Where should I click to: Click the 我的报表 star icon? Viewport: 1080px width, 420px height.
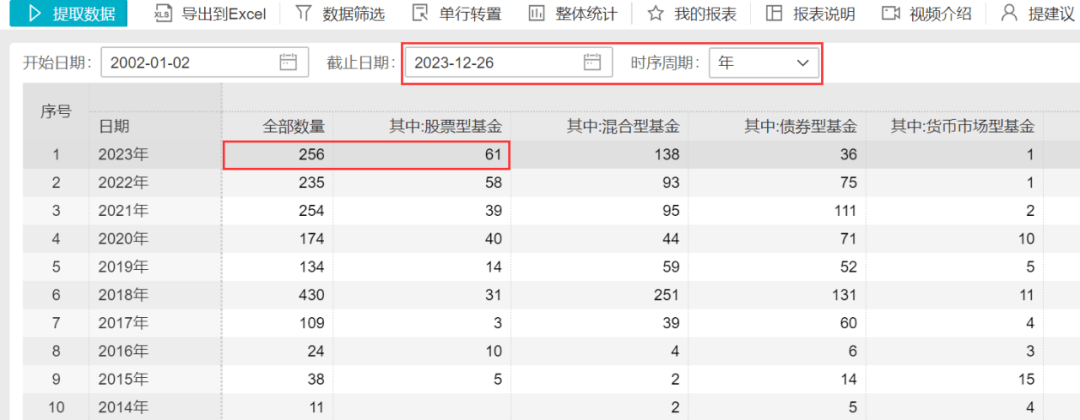(656, 13)
